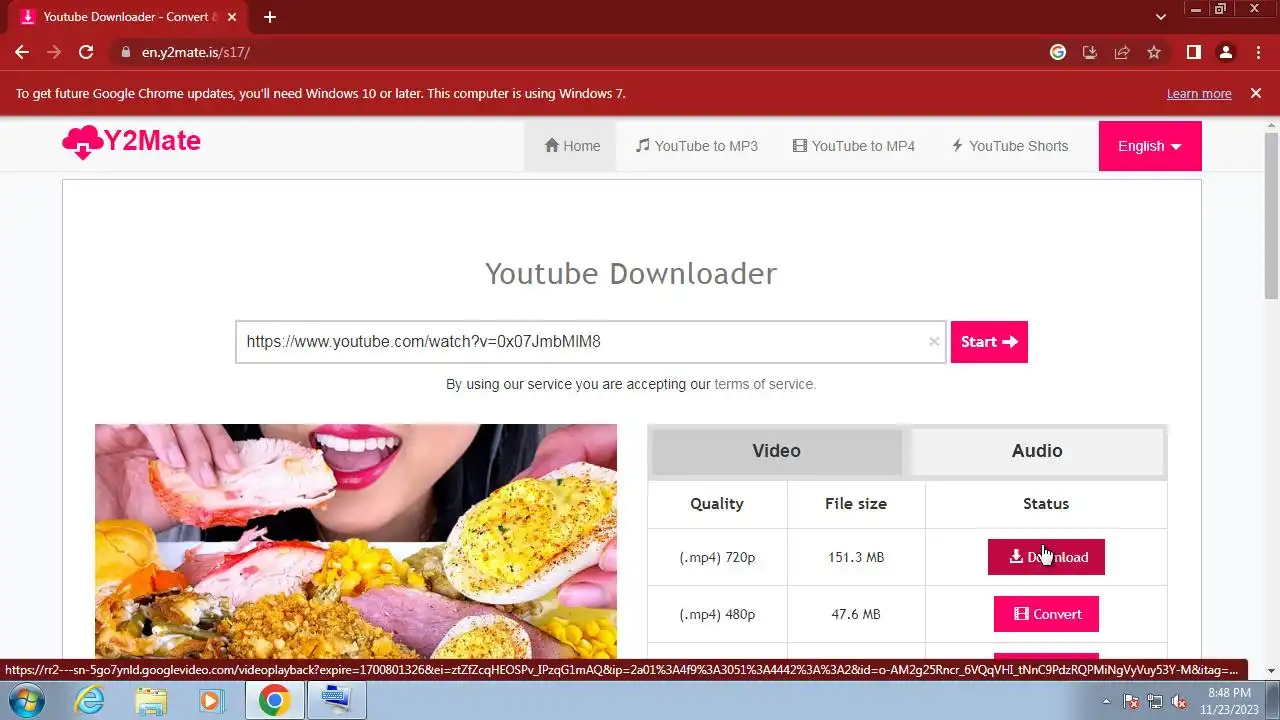View site info padlock icon
This screenshot has height=720, width=1280.
click(x=125, y=52)
